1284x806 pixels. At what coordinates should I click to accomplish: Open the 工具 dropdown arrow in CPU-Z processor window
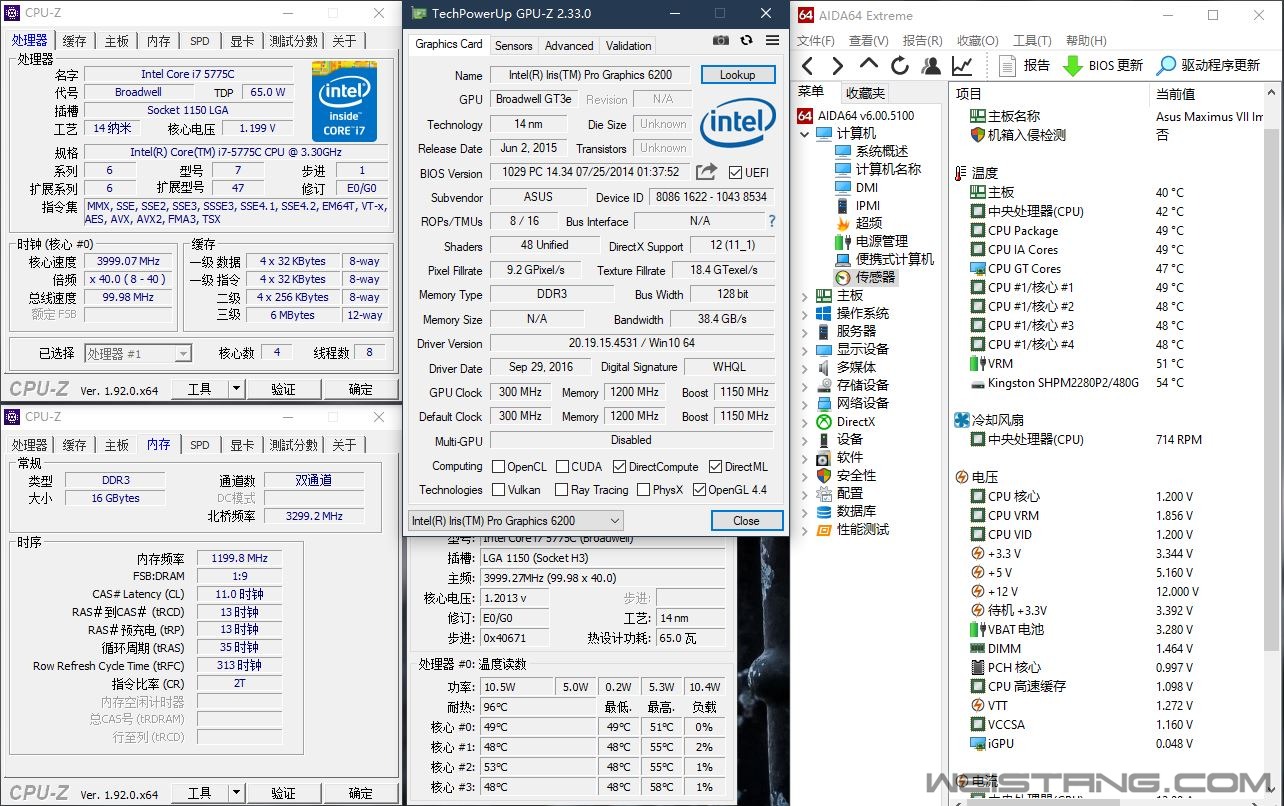(x=236, y=389)
